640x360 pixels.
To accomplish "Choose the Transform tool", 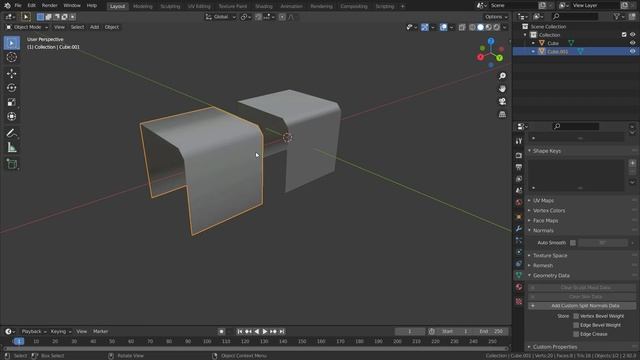I will (x=11, y=116).
